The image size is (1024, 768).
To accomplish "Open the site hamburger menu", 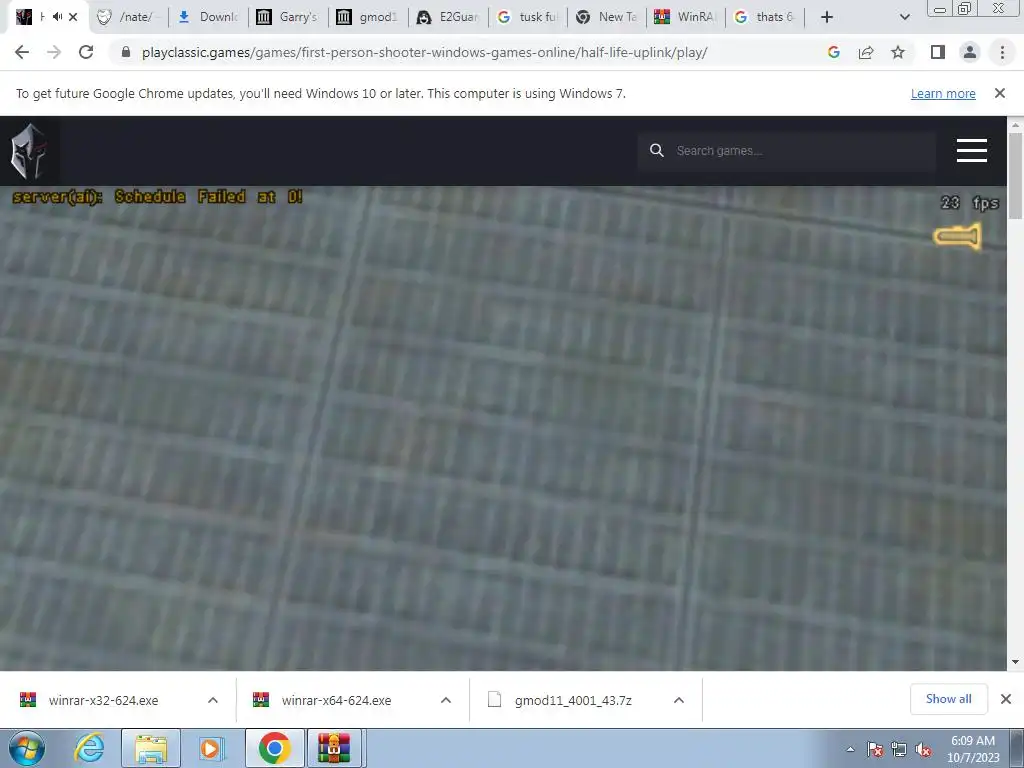I will click(x=972, y=151).
